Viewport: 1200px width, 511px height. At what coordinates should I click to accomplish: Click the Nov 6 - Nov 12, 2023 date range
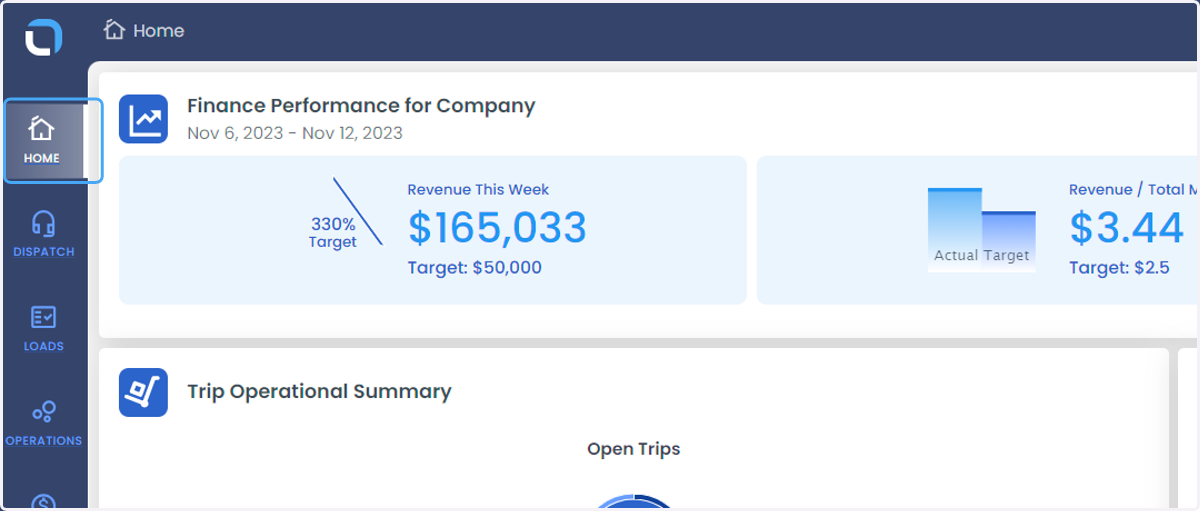[x=295, y=133]
